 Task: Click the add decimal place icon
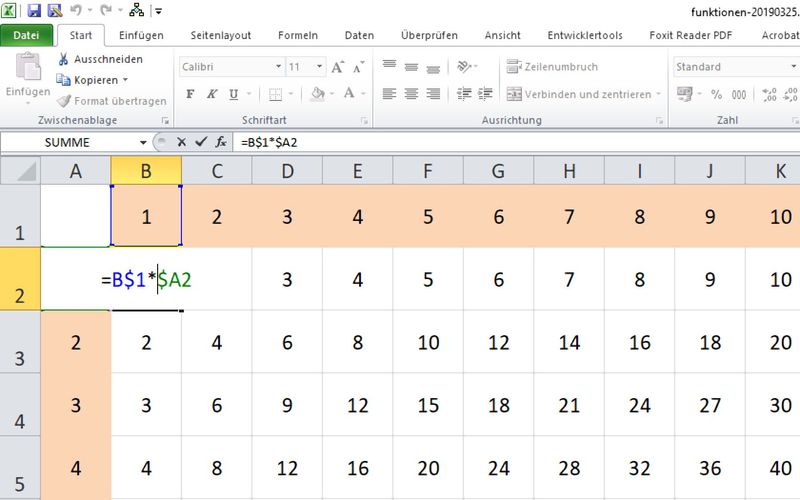click(769, 94)
